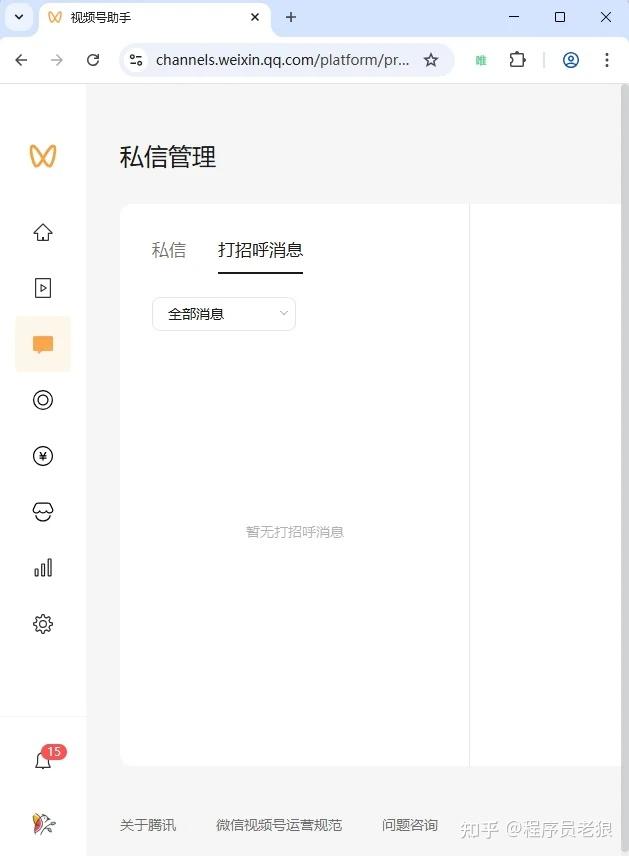The height and width of the screenshot is (856, 629).
Task: Open the shop storefront icon
Action: pos(43,512)
